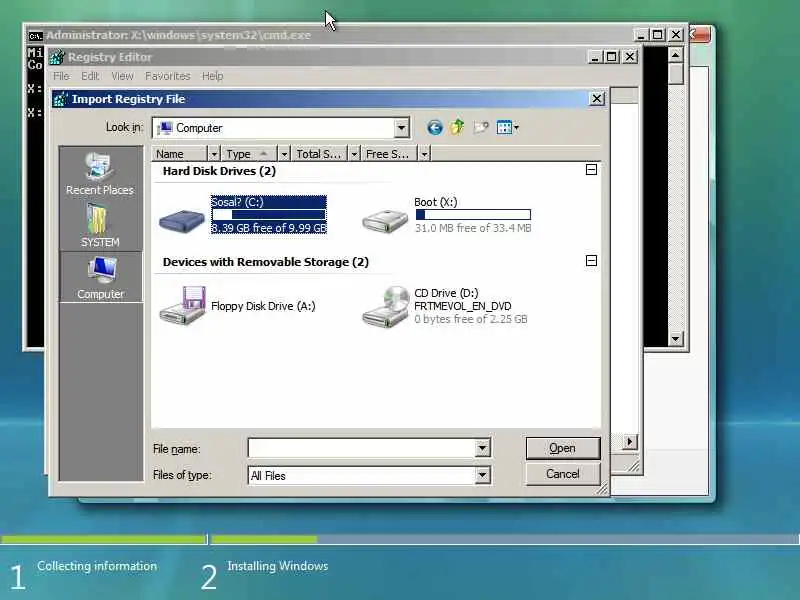Viewport: 800px width, 600px height.
Task: Select the Floppy Disk Drive (A:) icon
Action: pos(182,305)
